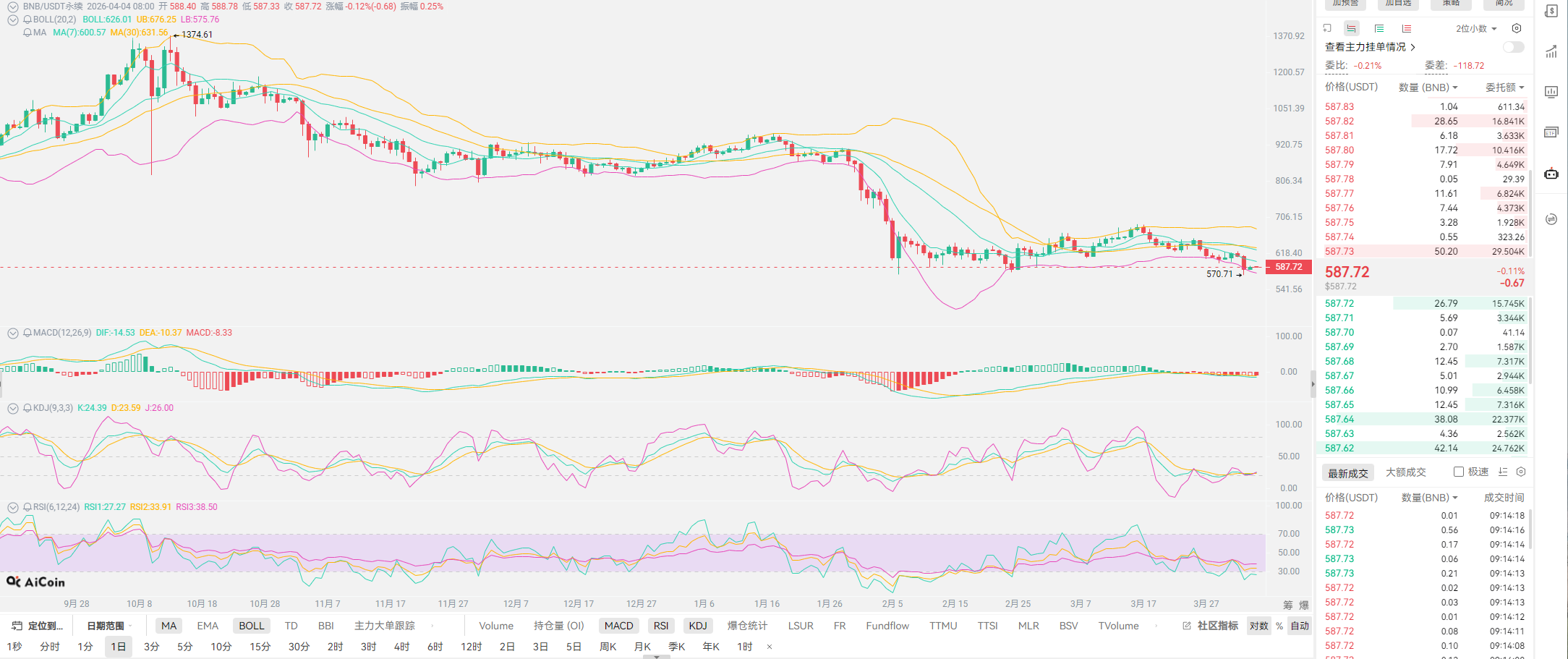Collapse the MACD indicator panel
Image resolution: width=1568 pixels, height=659 pixels.
[12, 333]
